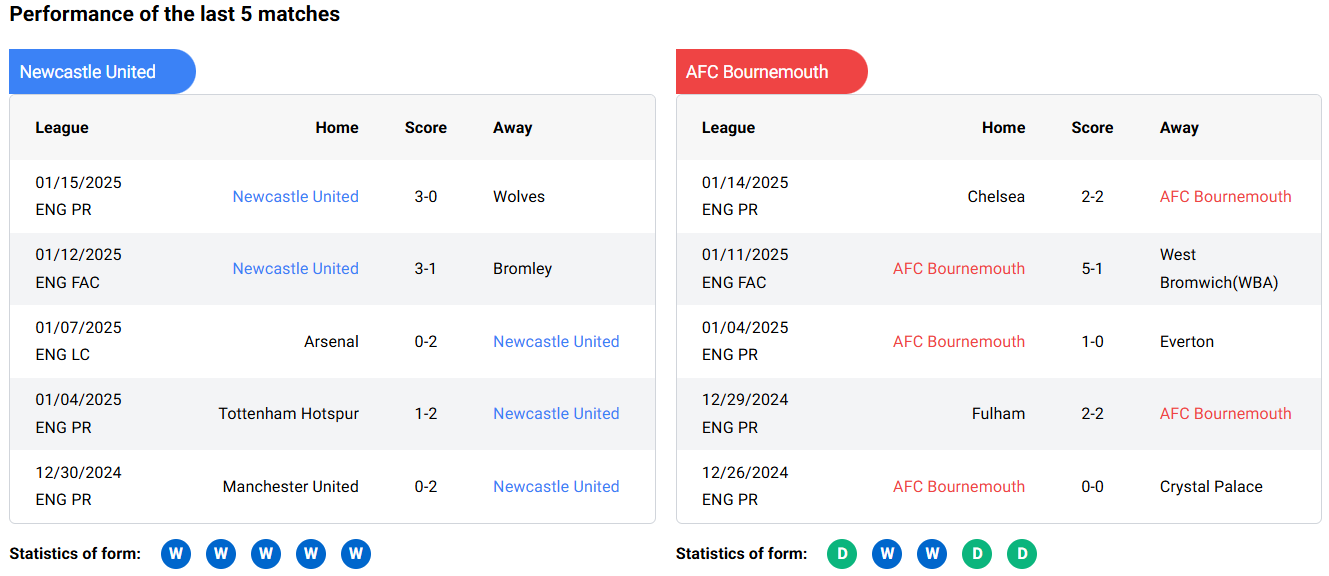Open Newcastle United link in Wolves match row
The image size is (1329, 576).
tap(295, 197)
